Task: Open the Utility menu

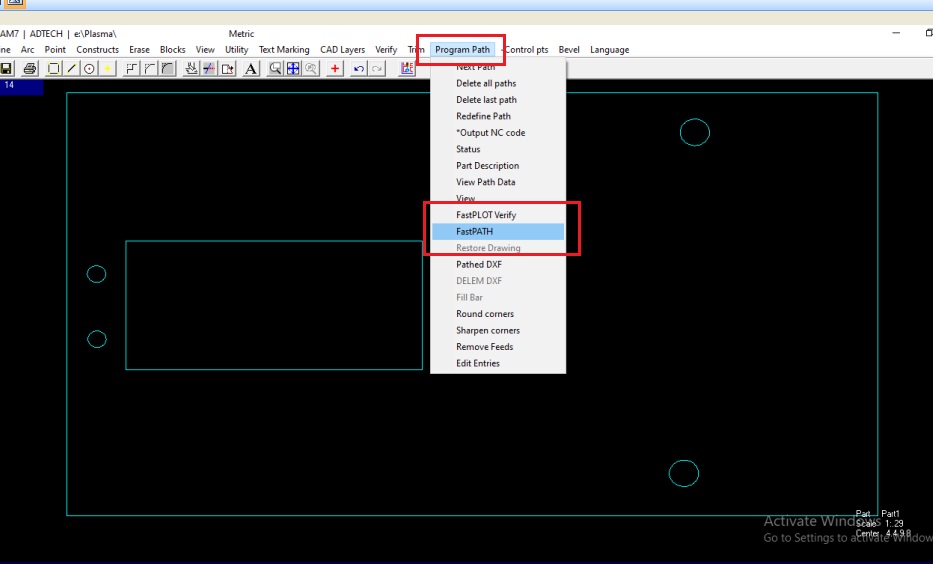Action: [x=236, y=50]
